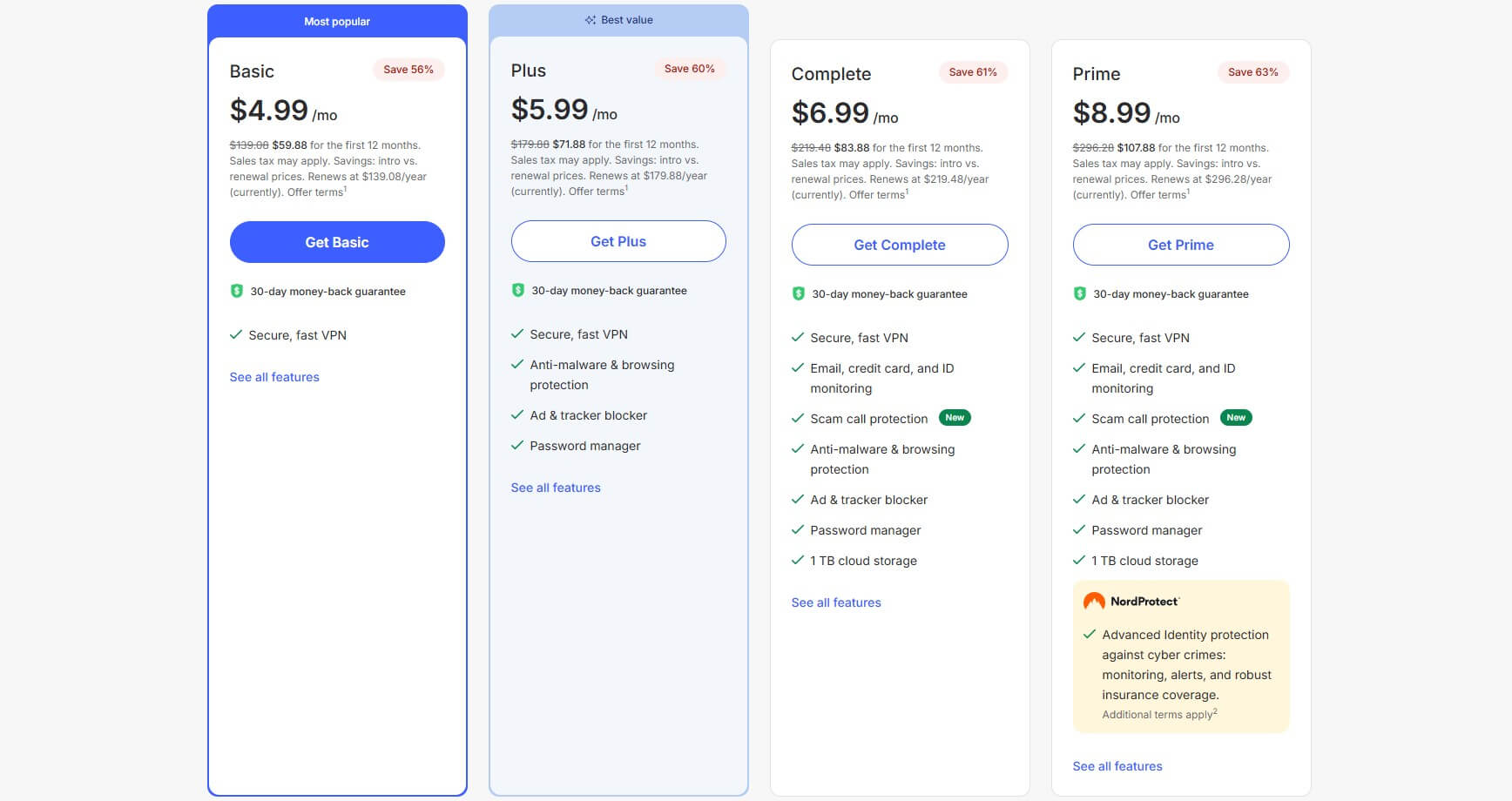Expand the Prime plan's full feature list
The image size is (1512, 801).
(x=1117, y=765)
